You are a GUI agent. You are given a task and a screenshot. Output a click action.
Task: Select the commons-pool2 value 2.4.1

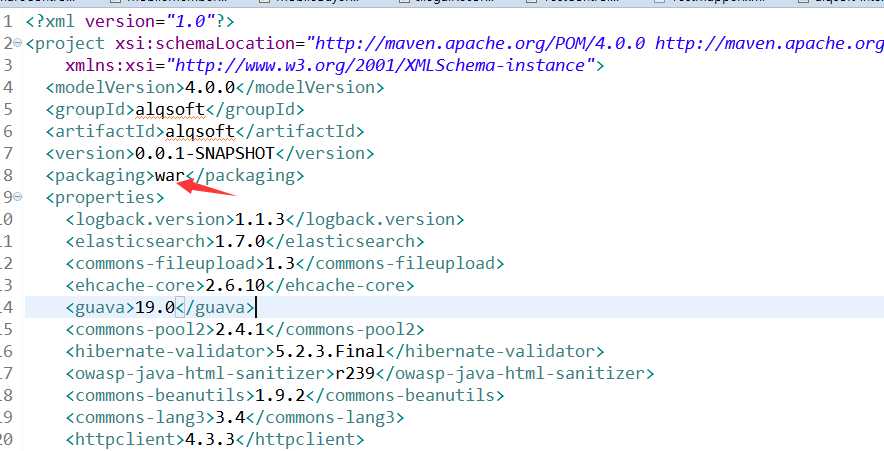coord(240,329)
